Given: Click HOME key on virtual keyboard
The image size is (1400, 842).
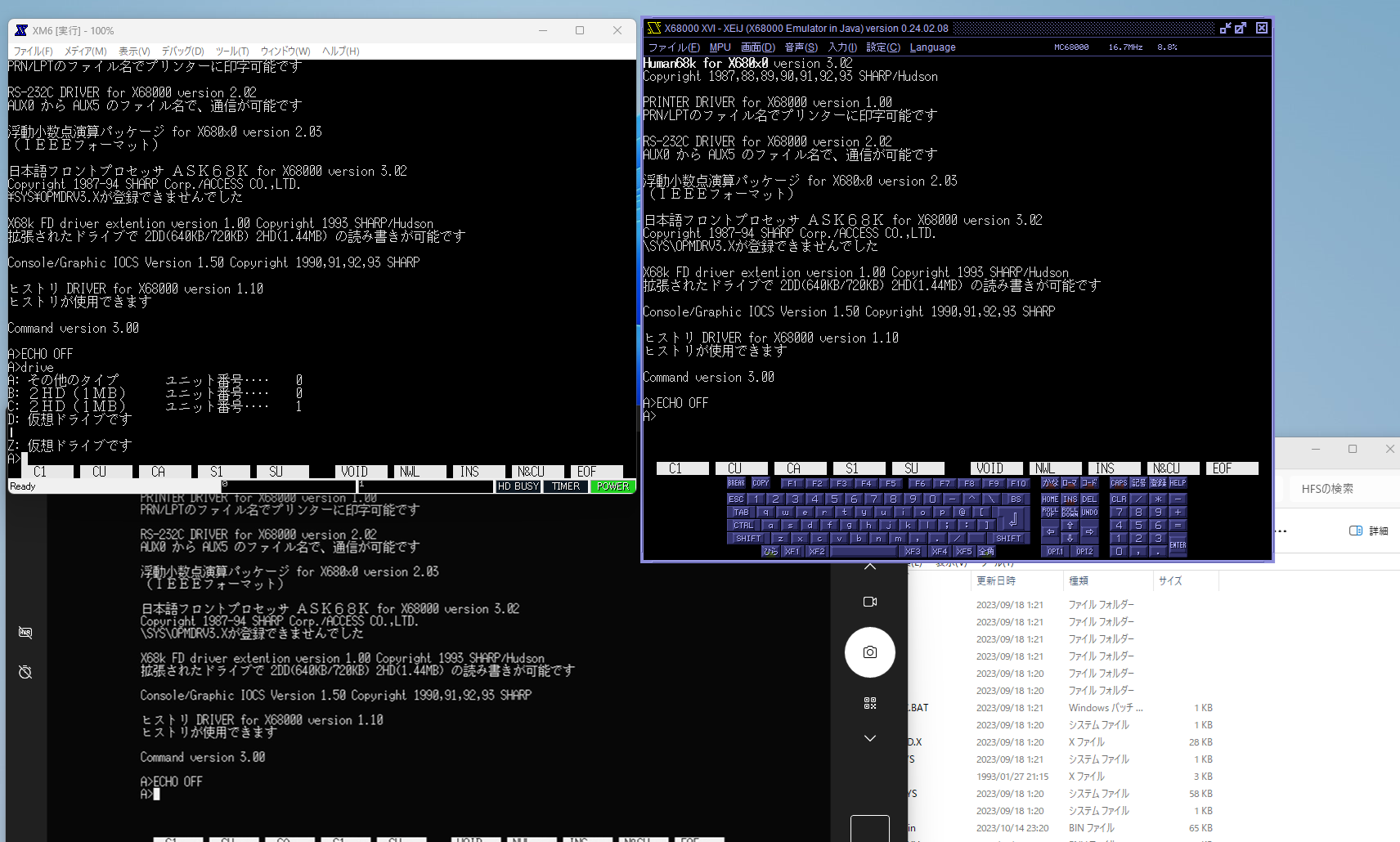Looking at the screenshot, I should (x=1051, y=499).
